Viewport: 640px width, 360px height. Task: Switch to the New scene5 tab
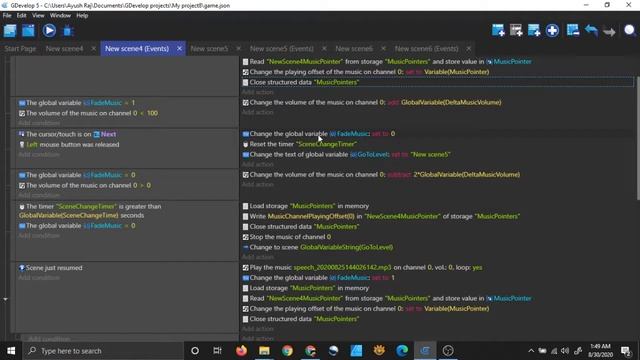pos(209,49)
